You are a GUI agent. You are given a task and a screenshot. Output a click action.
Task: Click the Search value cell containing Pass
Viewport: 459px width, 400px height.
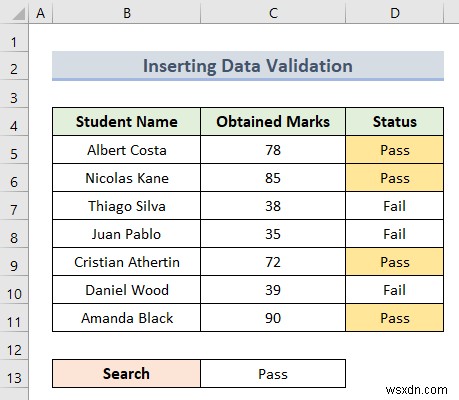tap(273, 373)
